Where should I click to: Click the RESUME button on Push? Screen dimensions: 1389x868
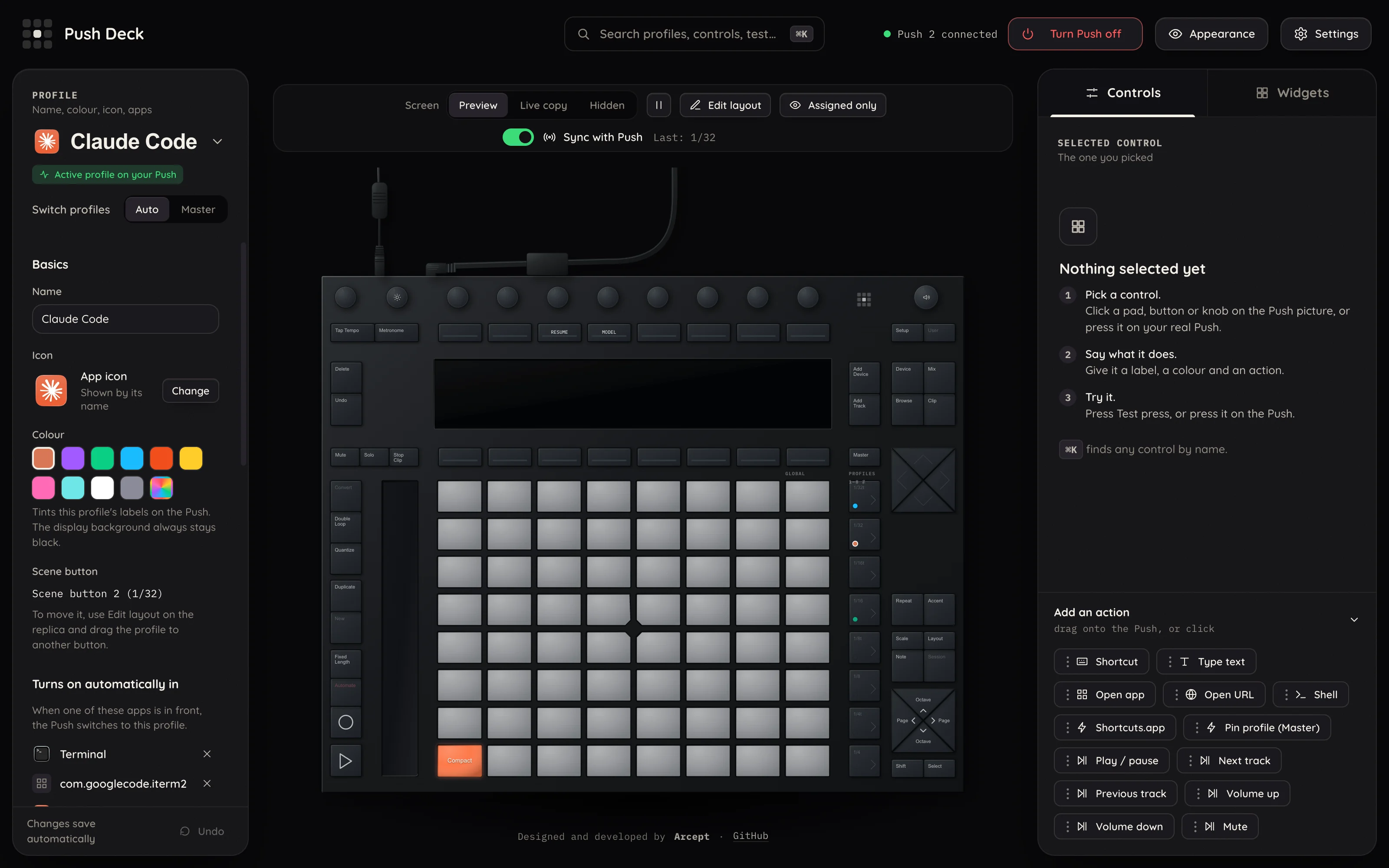click(559, 332)
